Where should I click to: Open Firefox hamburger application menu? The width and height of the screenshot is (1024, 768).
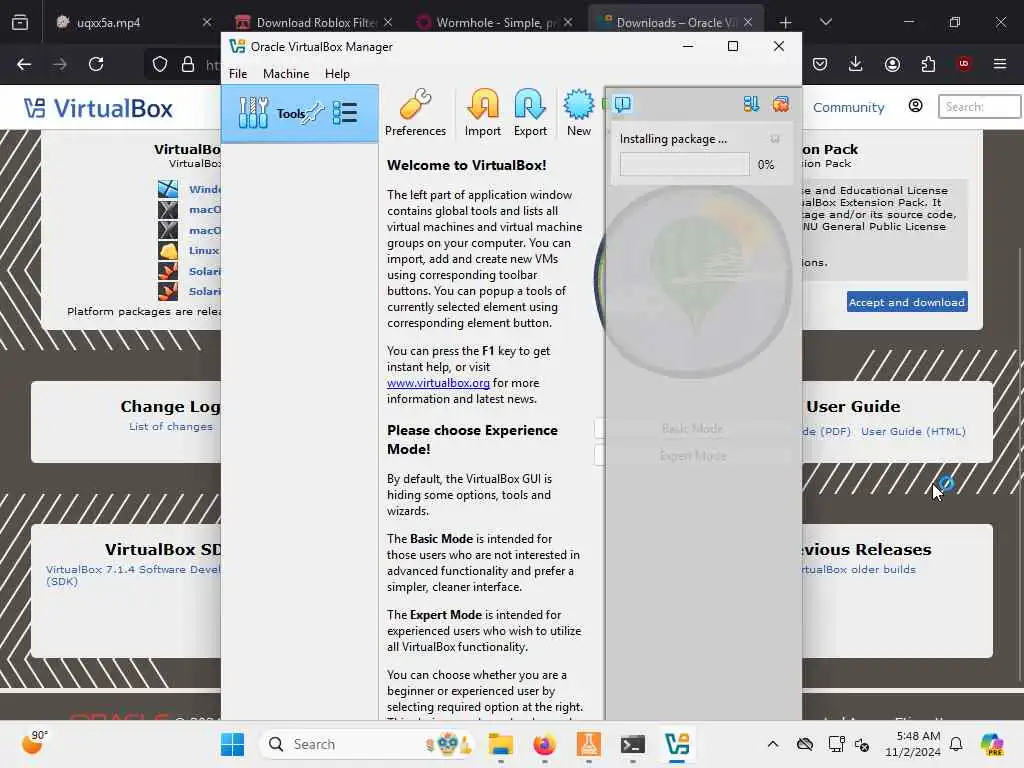coord(1000,64)
